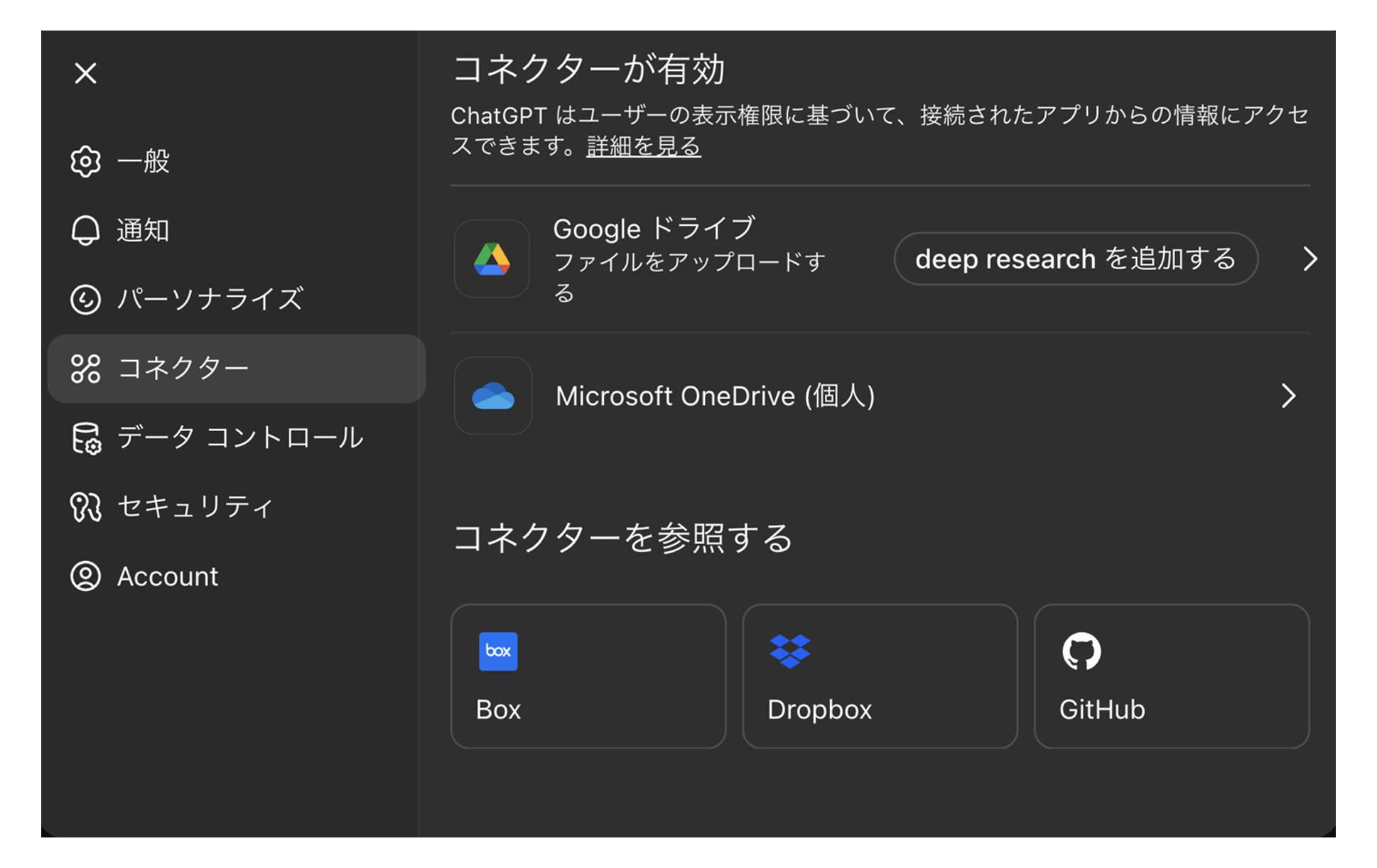This screenshot has height=868, width=1377.
Task: Select the 通知 bell icon
Action: click(85, 230)
